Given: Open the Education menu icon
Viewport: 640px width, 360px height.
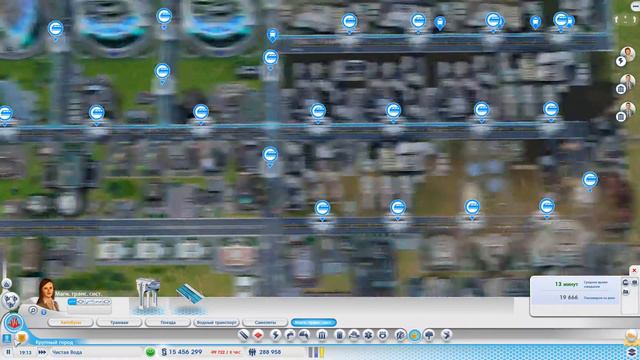Looking at the screenshot, I should click(400, 335).
